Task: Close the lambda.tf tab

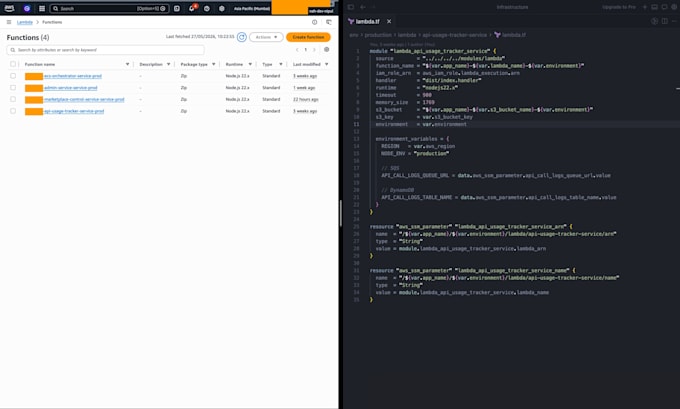Action: [x=389, y=21]
